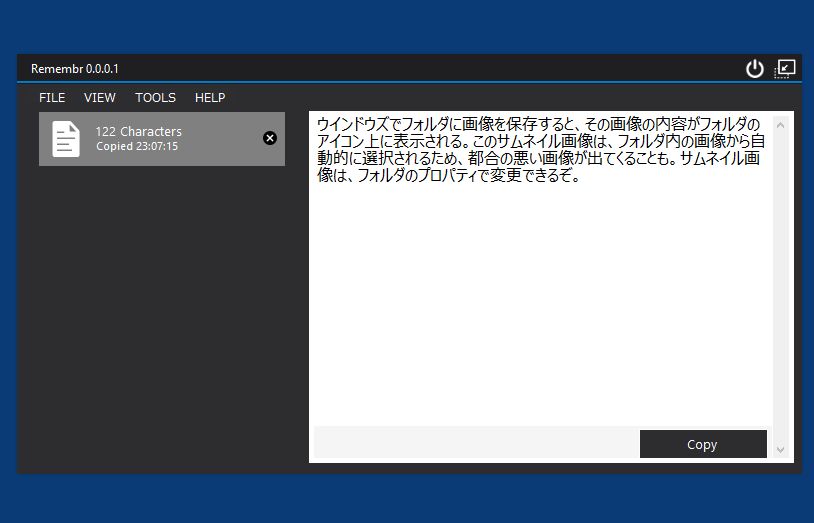The height and width of the screenshot is (523, 814).
Task: Click the scrollbar down arrow in the text panel
Action: 780,449
